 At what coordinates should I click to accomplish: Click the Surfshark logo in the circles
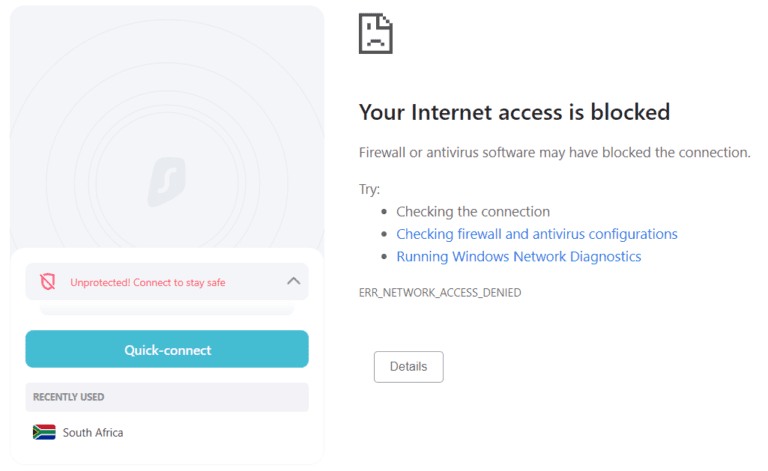(x=167, y=183)
